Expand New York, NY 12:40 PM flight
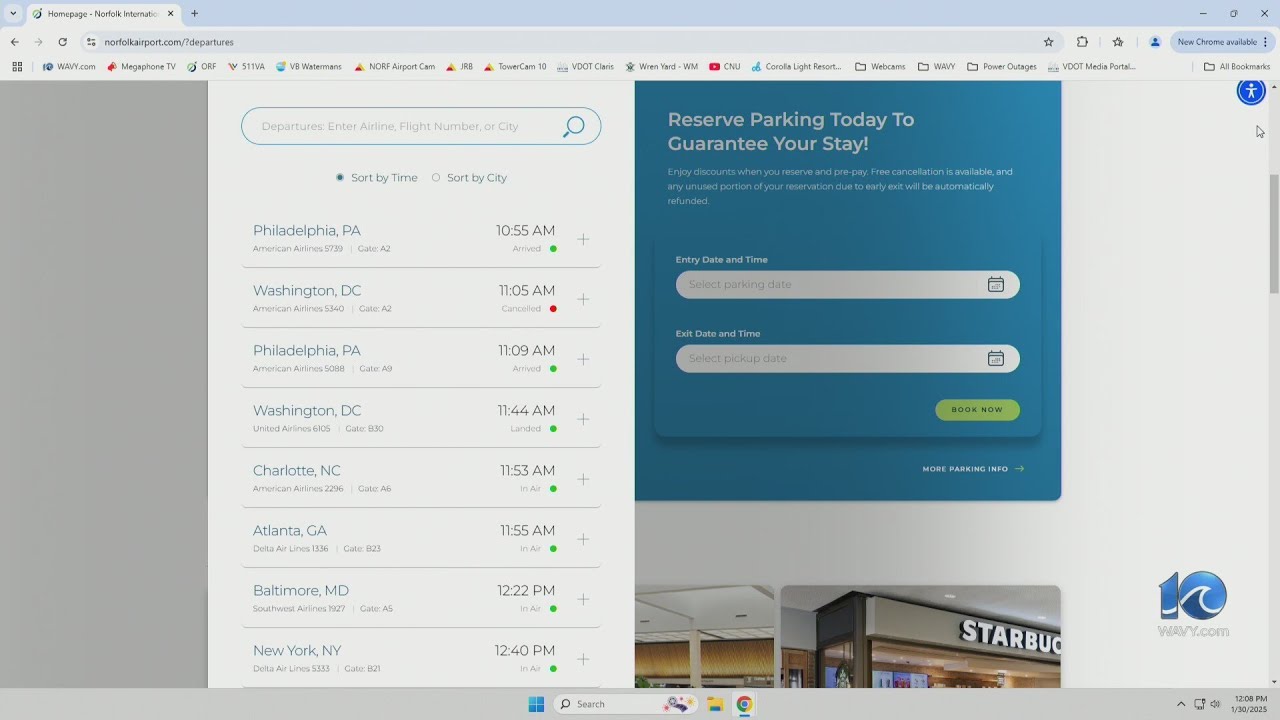 click(x=583, y=659)
